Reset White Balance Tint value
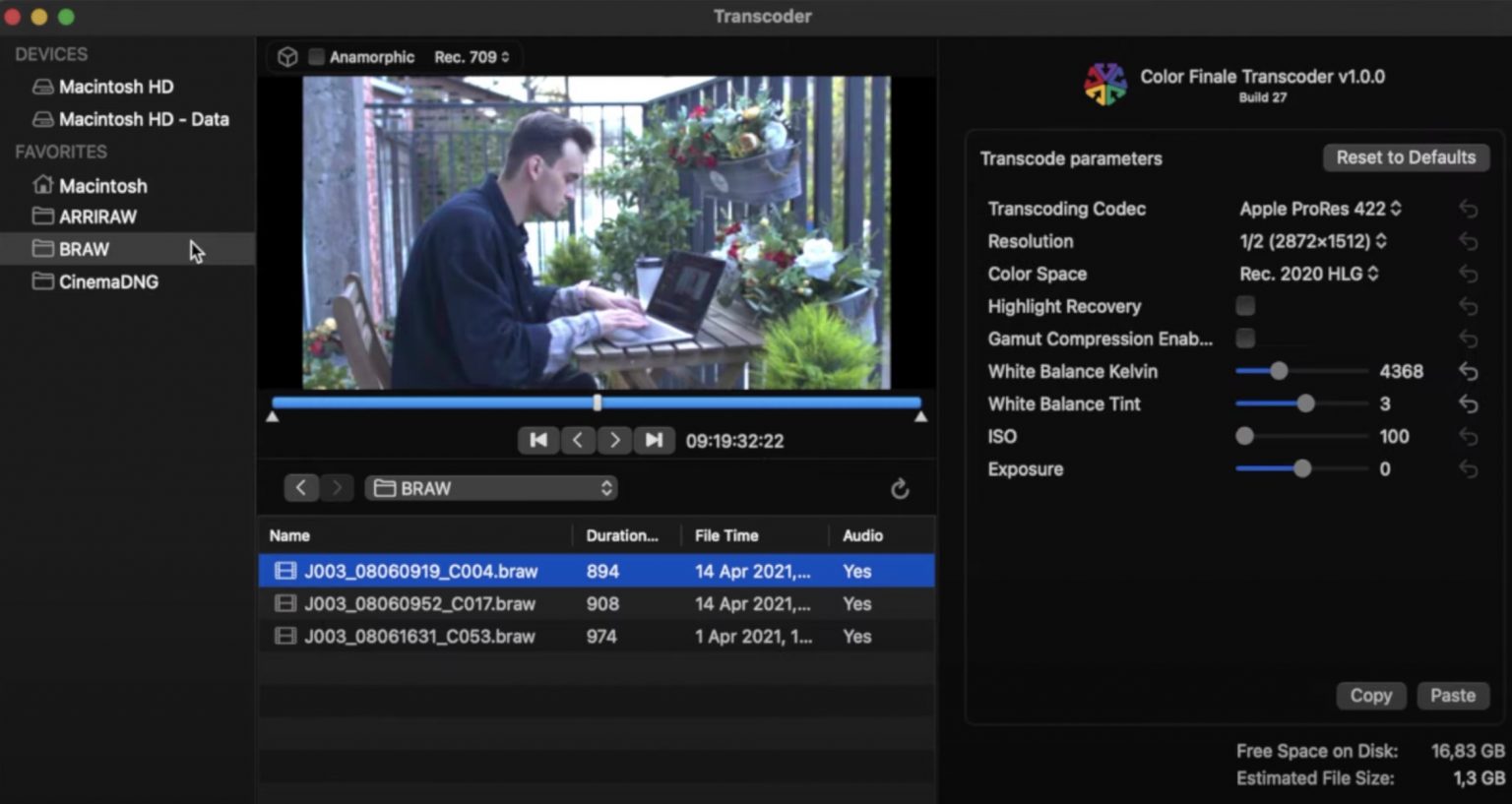The image size is (1512, 804). [x=1468, y=404]
